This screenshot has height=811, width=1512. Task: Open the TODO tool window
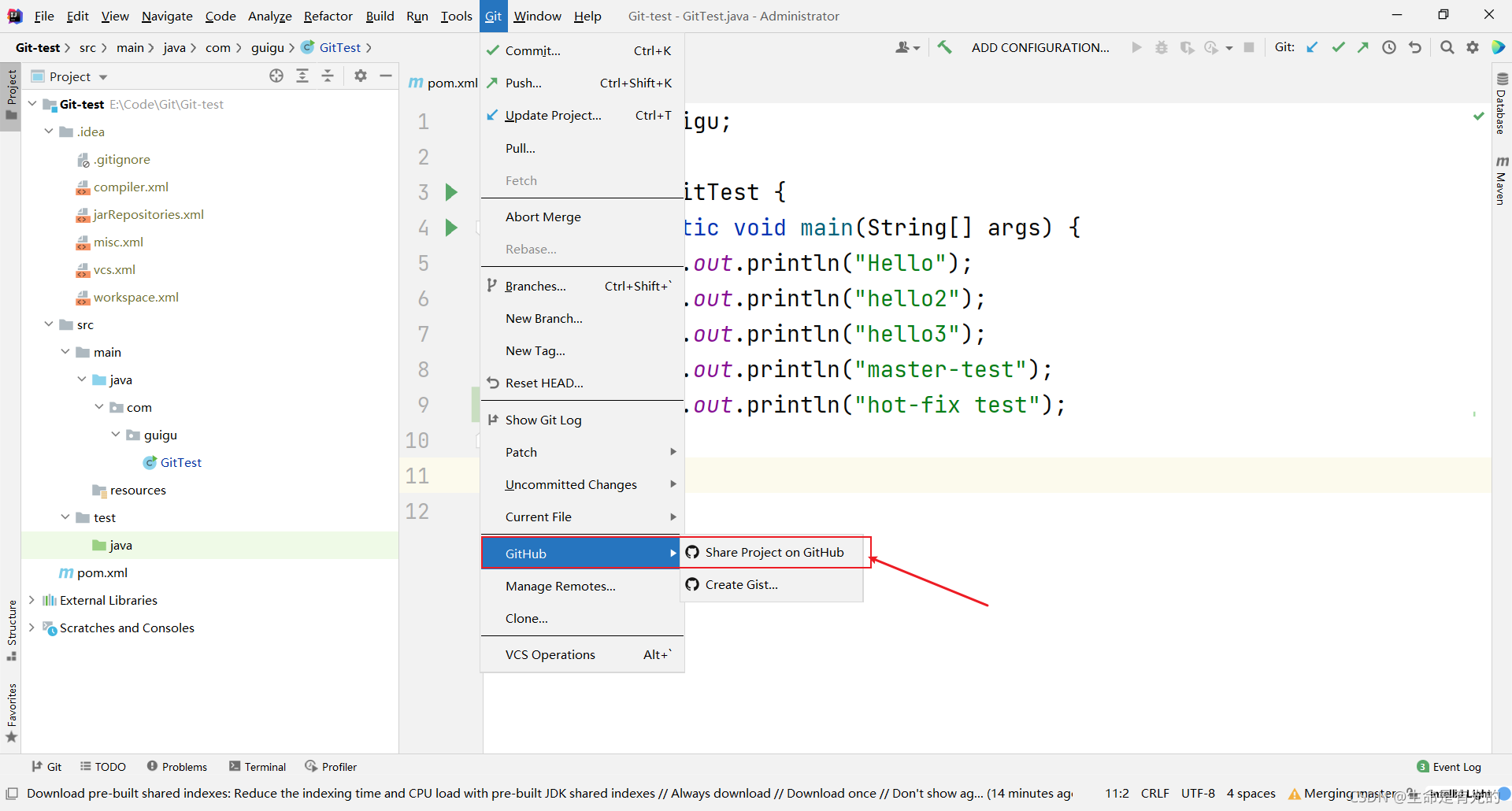click(103, 767)
